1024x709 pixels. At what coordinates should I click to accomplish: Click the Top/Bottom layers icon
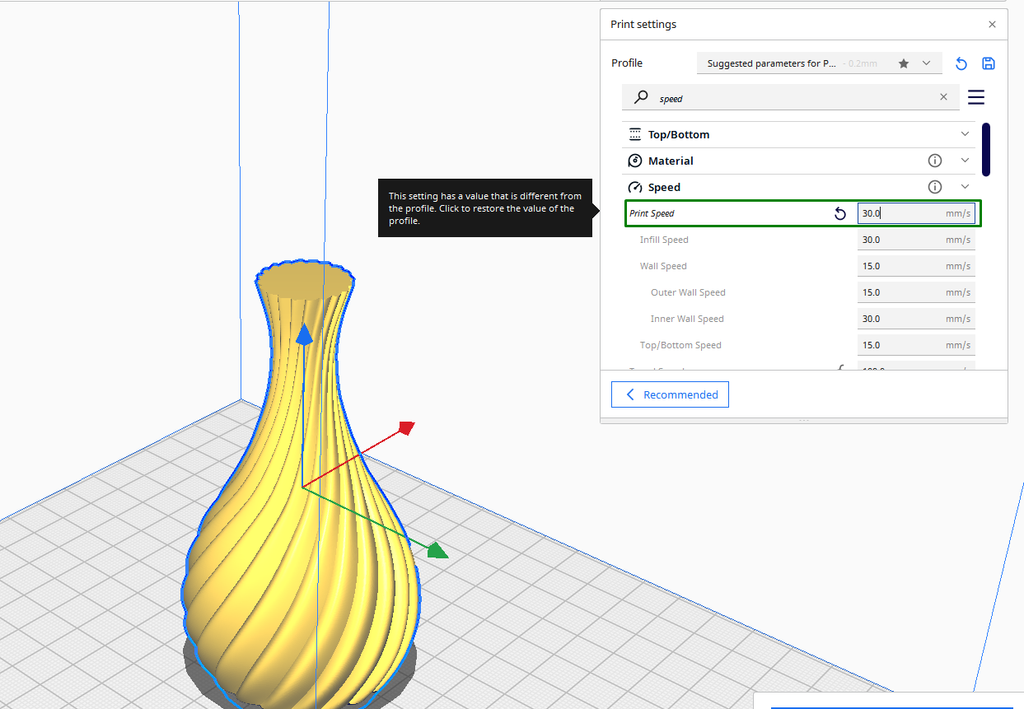[x=635, y=133]
